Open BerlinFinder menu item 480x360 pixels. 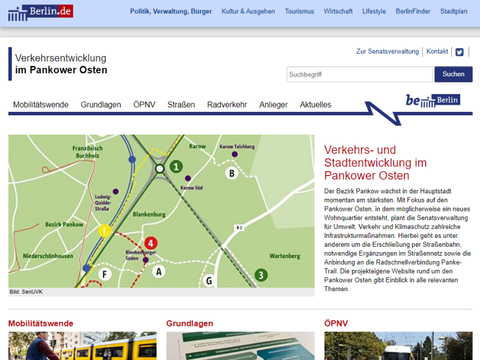(x=413, y=11)
